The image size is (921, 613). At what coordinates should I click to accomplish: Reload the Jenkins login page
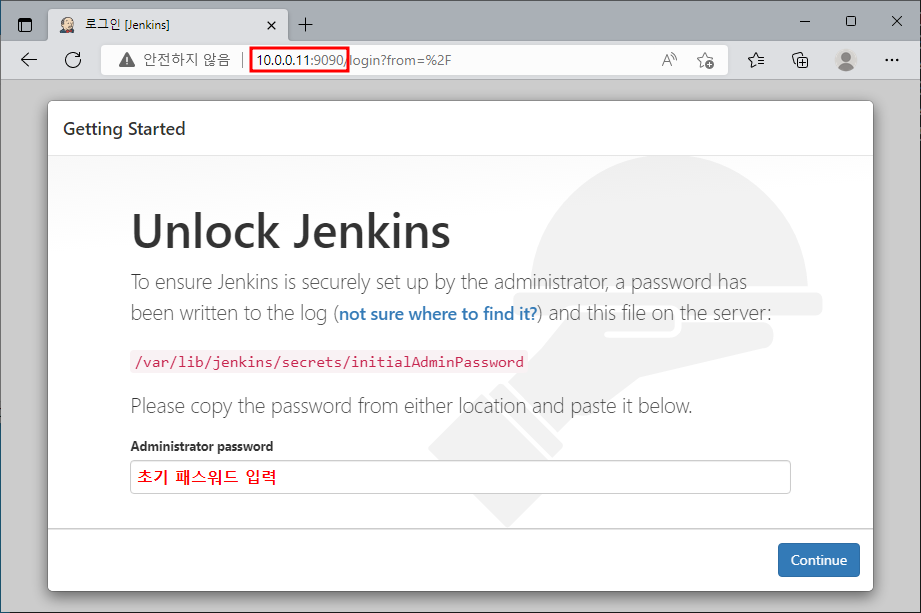(x=73, y=59)
